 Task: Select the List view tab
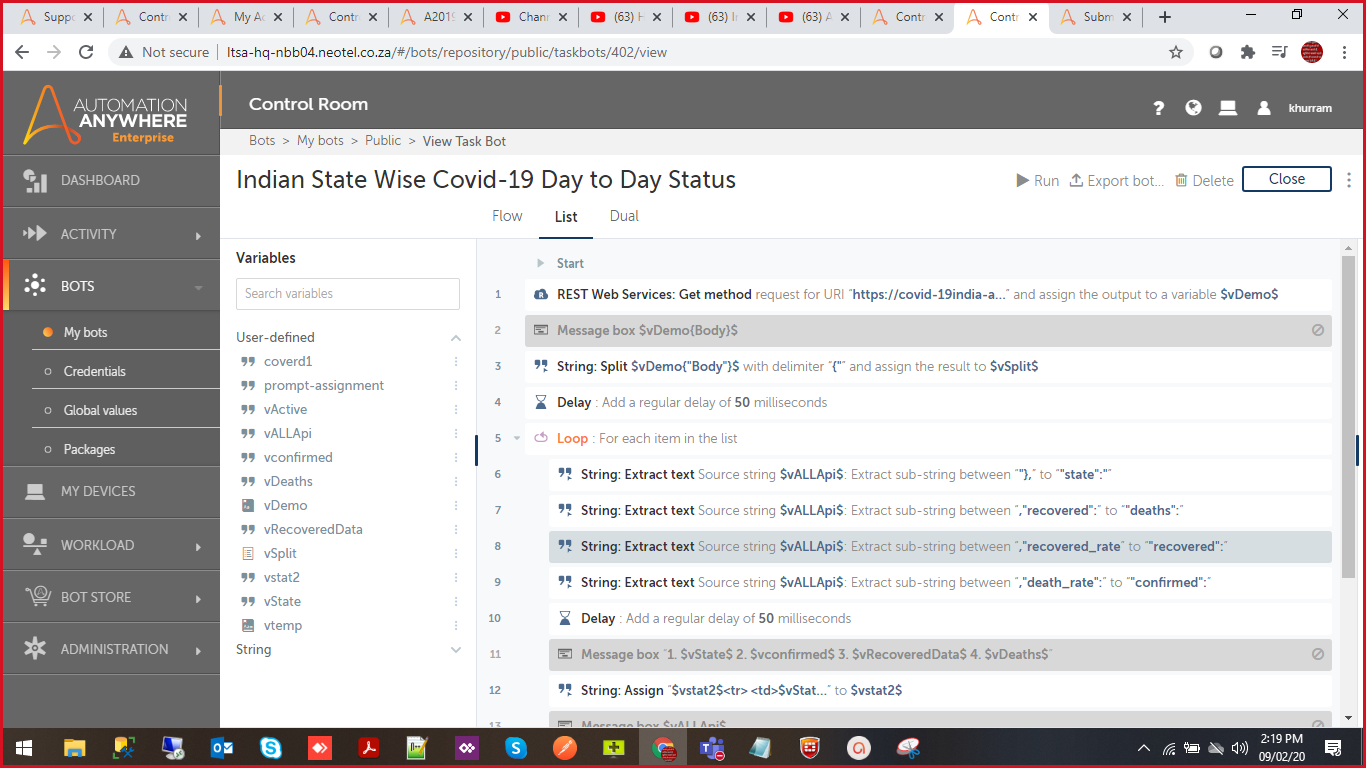(566, 217)
